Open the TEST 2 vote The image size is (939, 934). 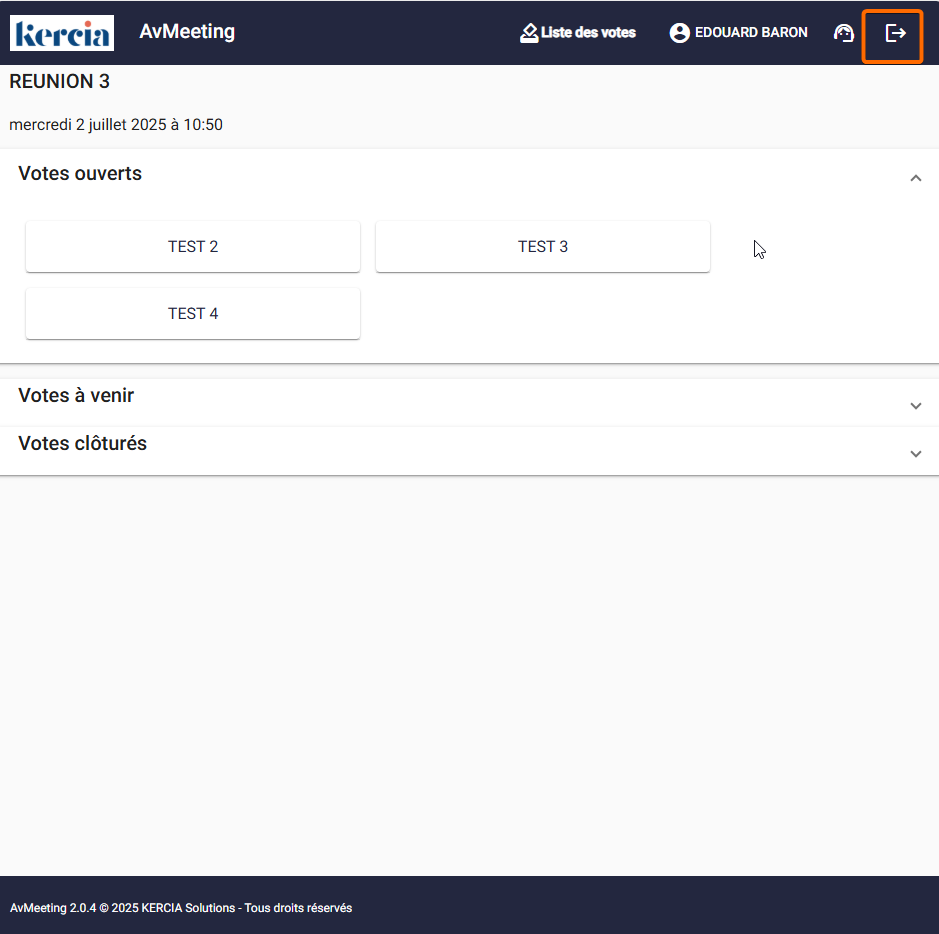[193, 247]
